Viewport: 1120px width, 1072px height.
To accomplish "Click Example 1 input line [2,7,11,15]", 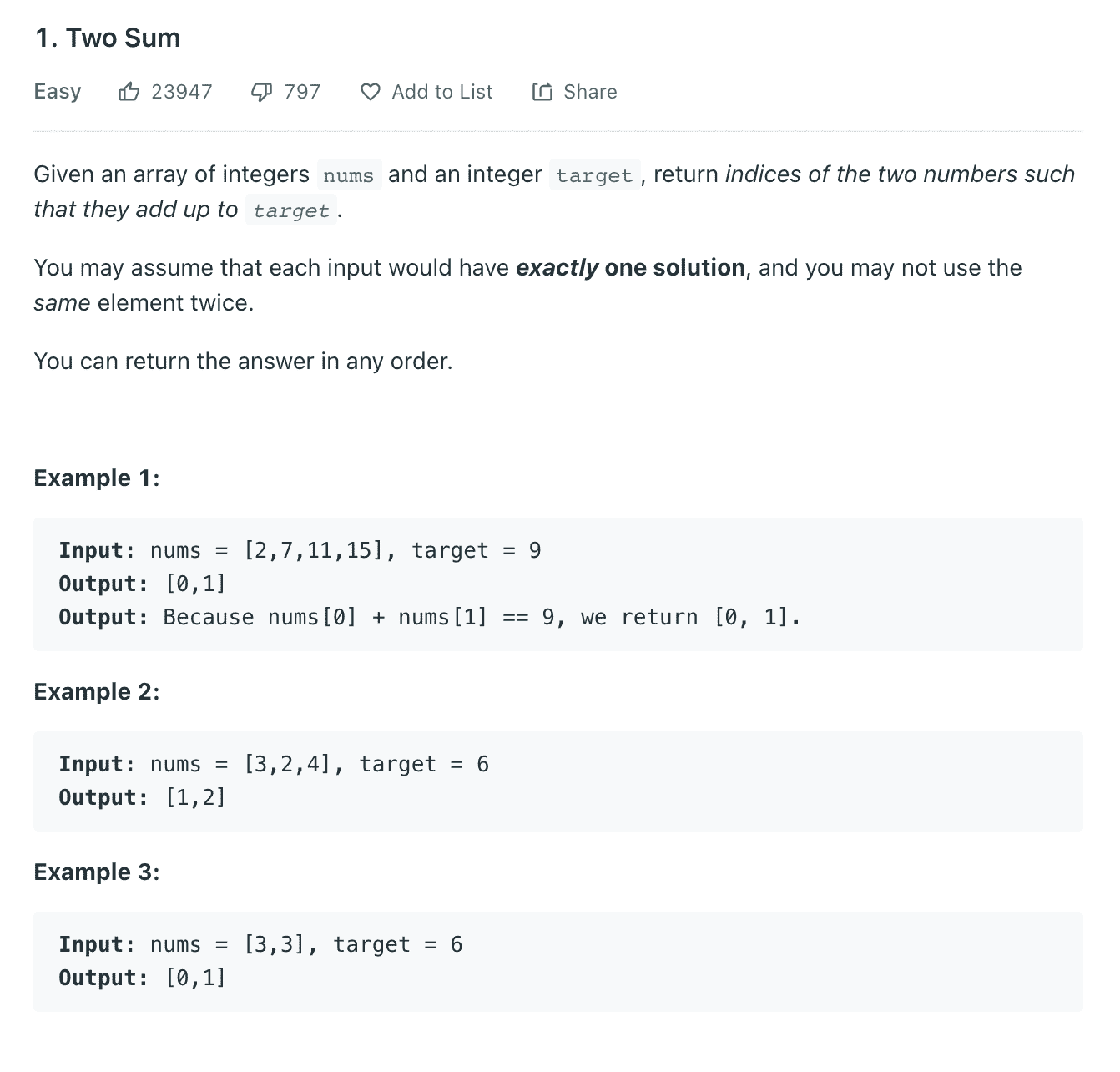I will 300,550.
